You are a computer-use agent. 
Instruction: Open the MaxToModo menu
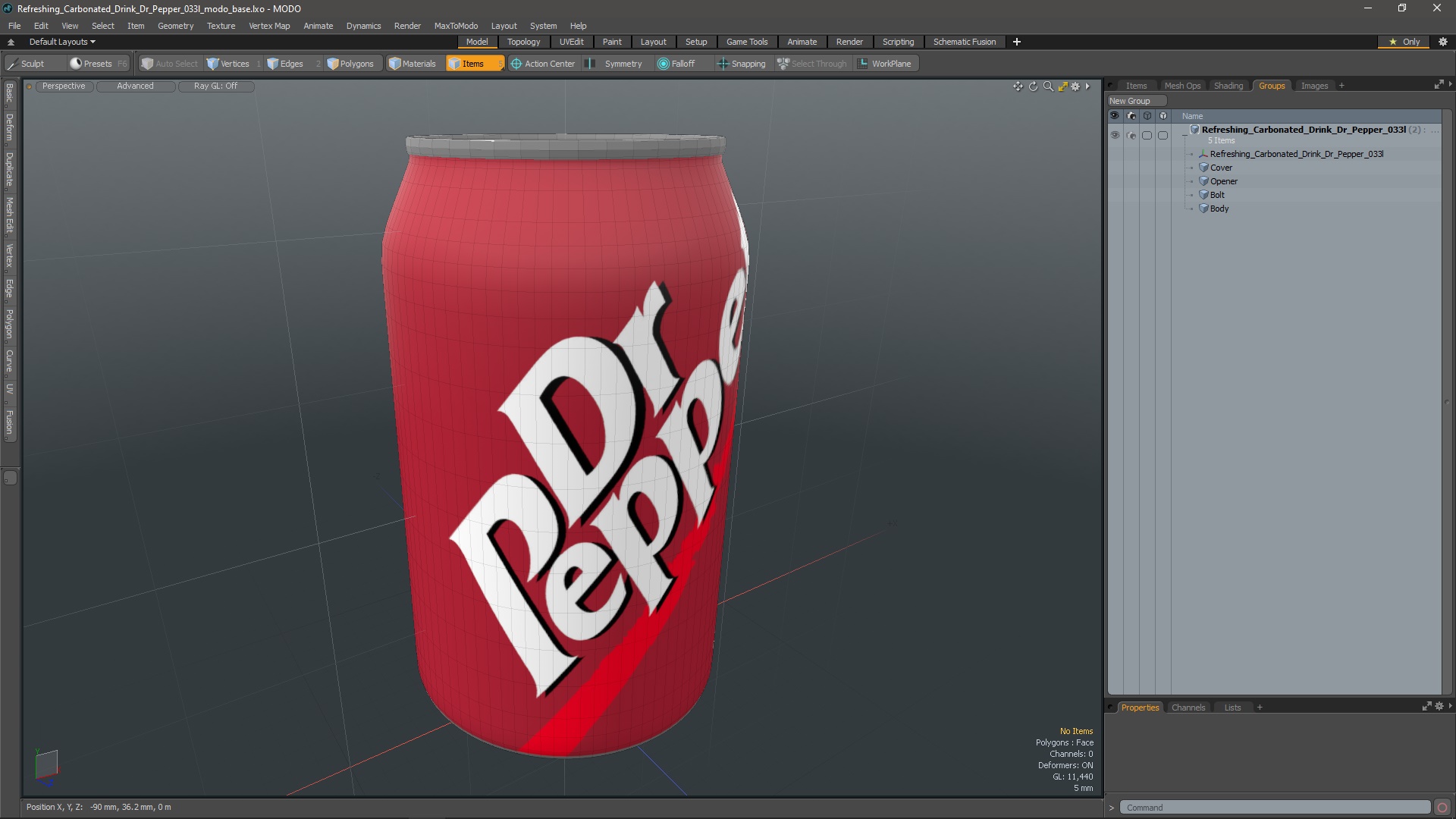(x=456, y=26)
